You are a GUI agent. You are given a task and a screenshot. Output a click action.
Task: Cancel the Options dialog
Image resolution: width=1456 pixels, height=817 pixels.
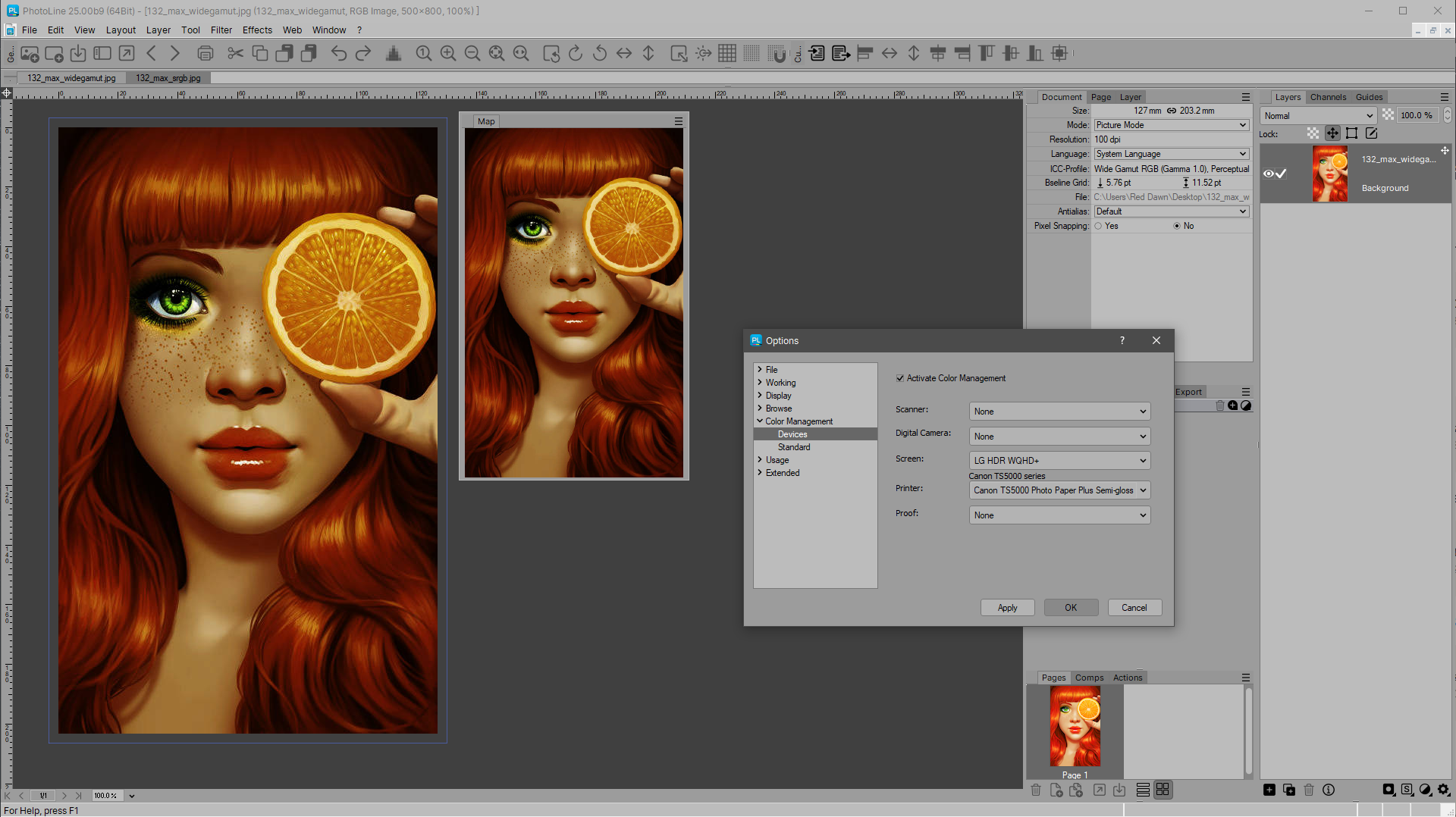(1134, 608)
